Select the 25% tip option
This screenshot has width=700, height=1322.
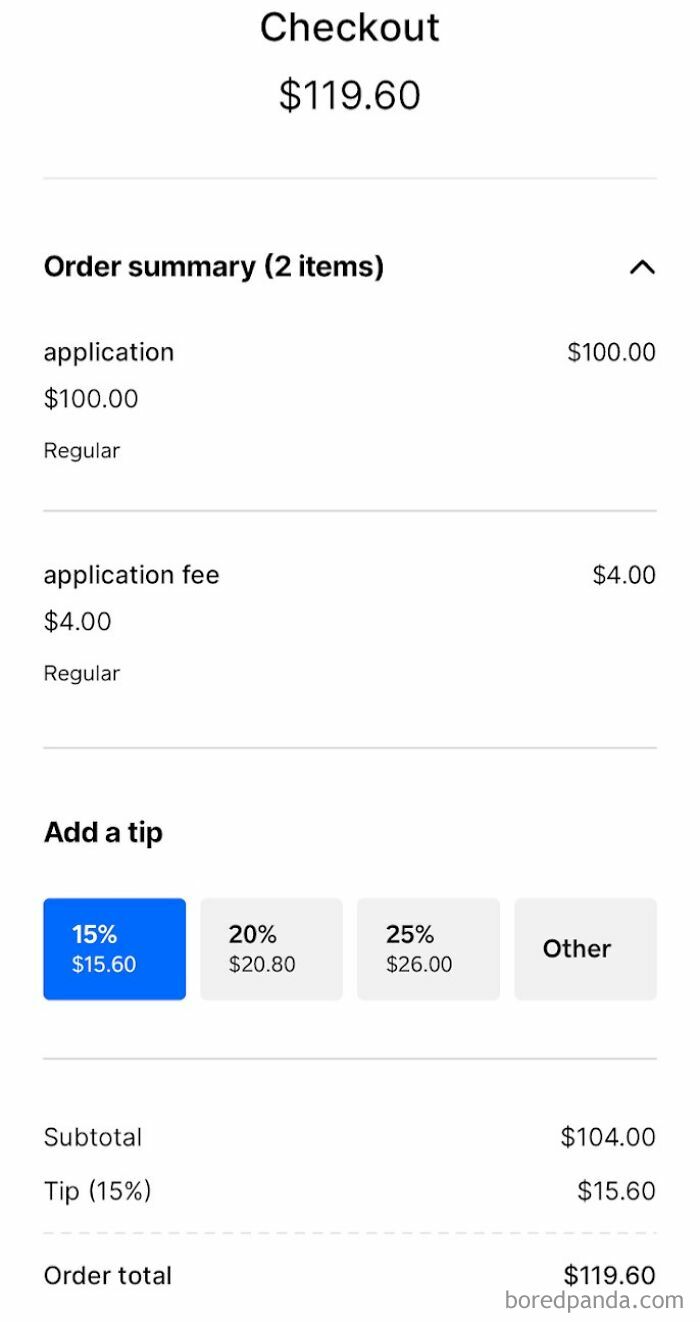[x=428, y=948]
